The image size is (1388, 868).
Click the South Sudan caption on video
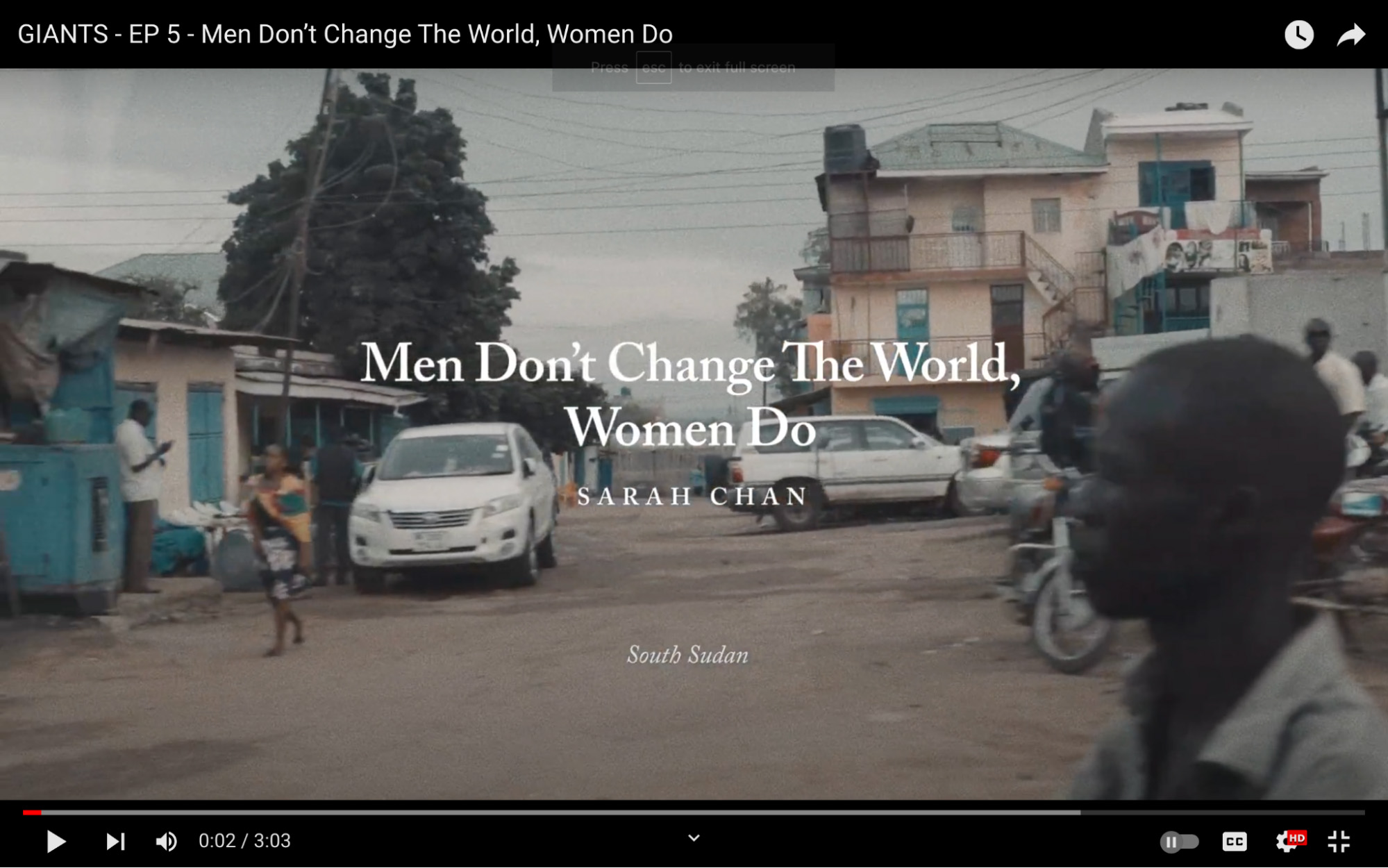click(687, 655)
